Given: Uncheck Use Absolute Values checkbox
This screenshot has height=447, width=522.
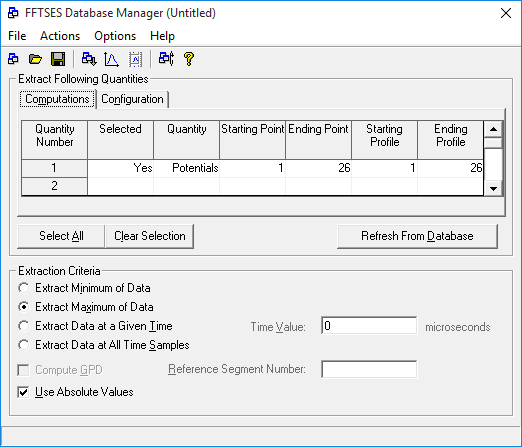Looking at the screenshot, I should (x=23, y=392).
